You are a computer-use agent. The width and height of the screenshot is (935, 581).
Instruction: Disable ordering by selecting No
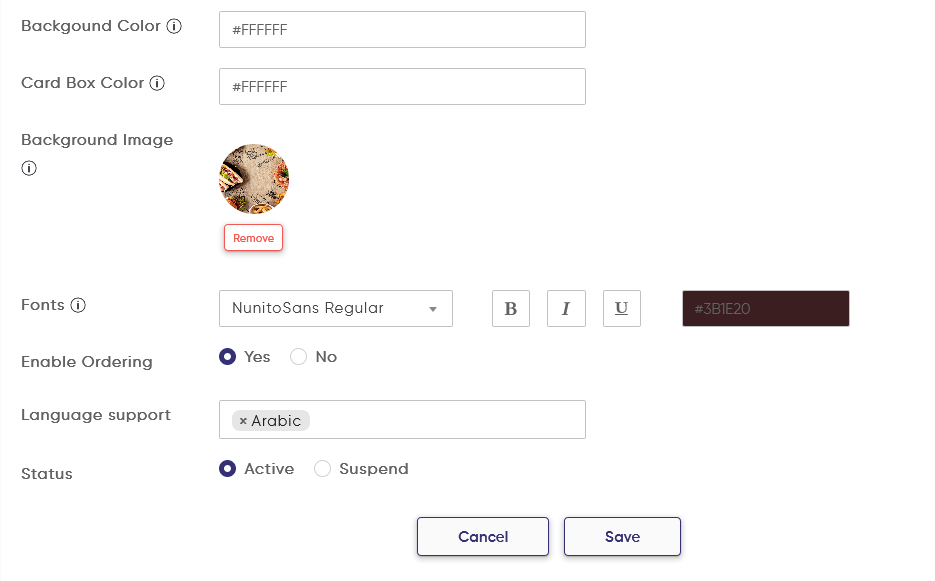pyautogui.click(x=299, y=356)
